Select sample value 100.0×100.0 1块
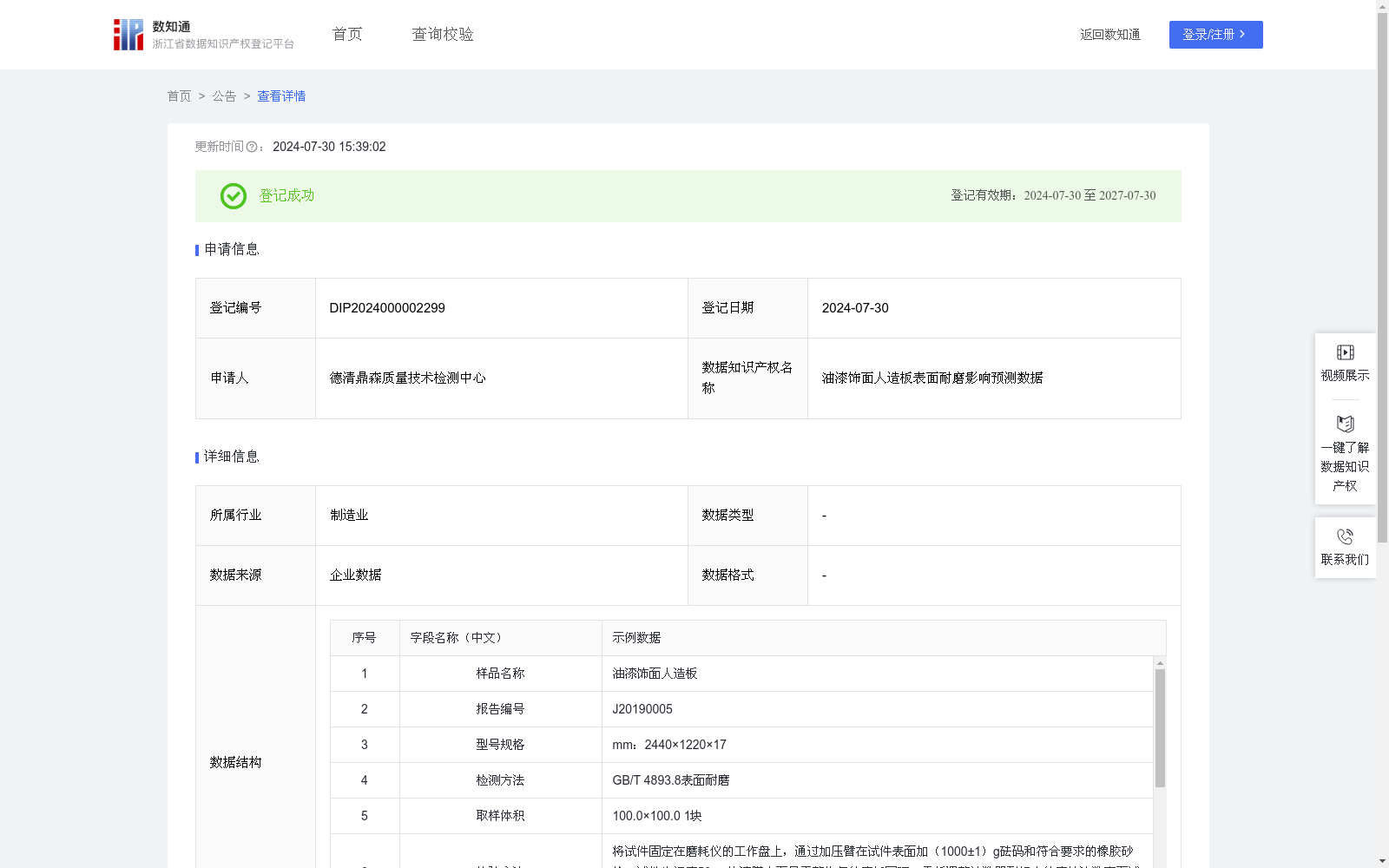Screen dimensions: 1389x868 (x=657, y=816)
